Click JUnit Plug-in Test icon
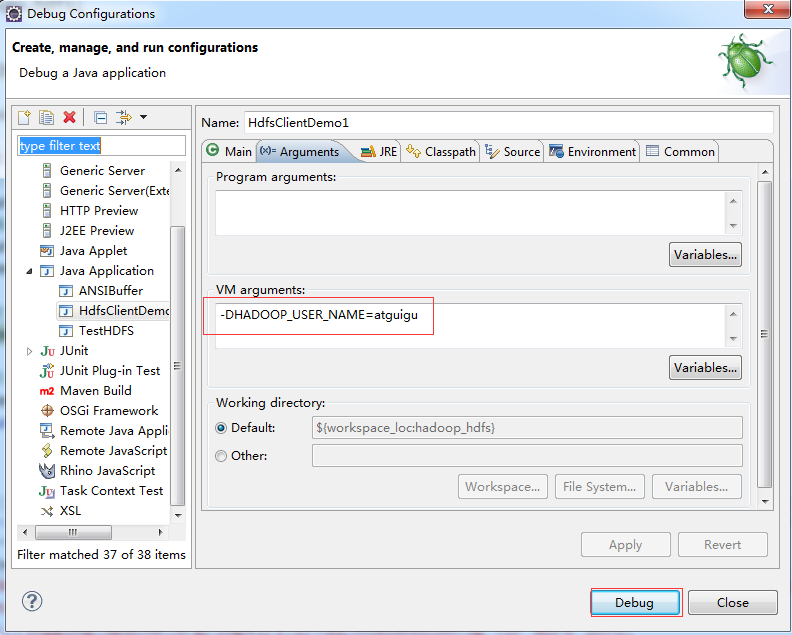Image resolution: width=792 pixels, height=635 pixels. [46, 371]
